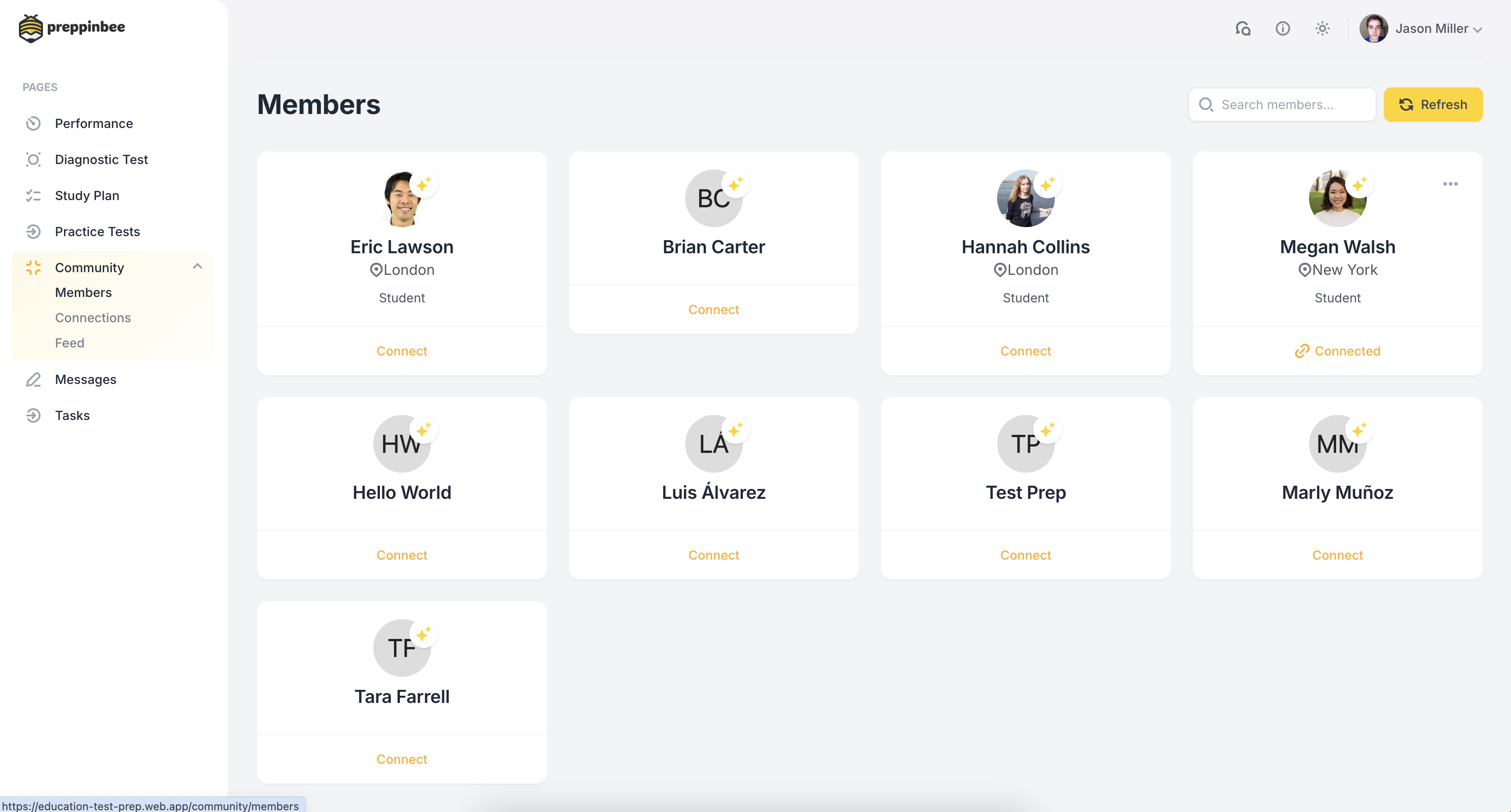
Task: Click the sparkle badge on Tara Farrell
Action: point(423,634)
